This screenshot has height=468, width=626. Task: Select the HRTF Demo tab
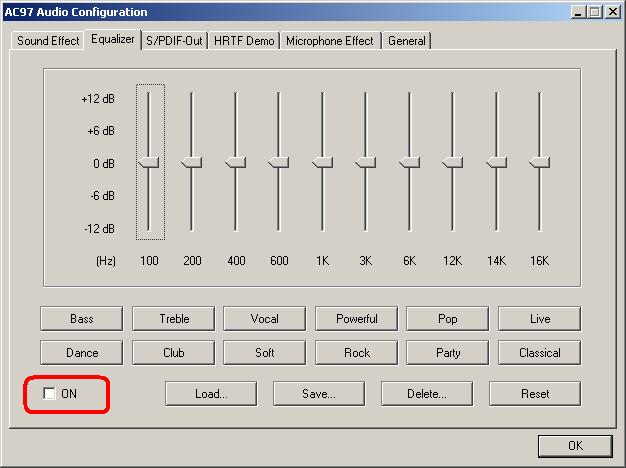tap(245, 41)
